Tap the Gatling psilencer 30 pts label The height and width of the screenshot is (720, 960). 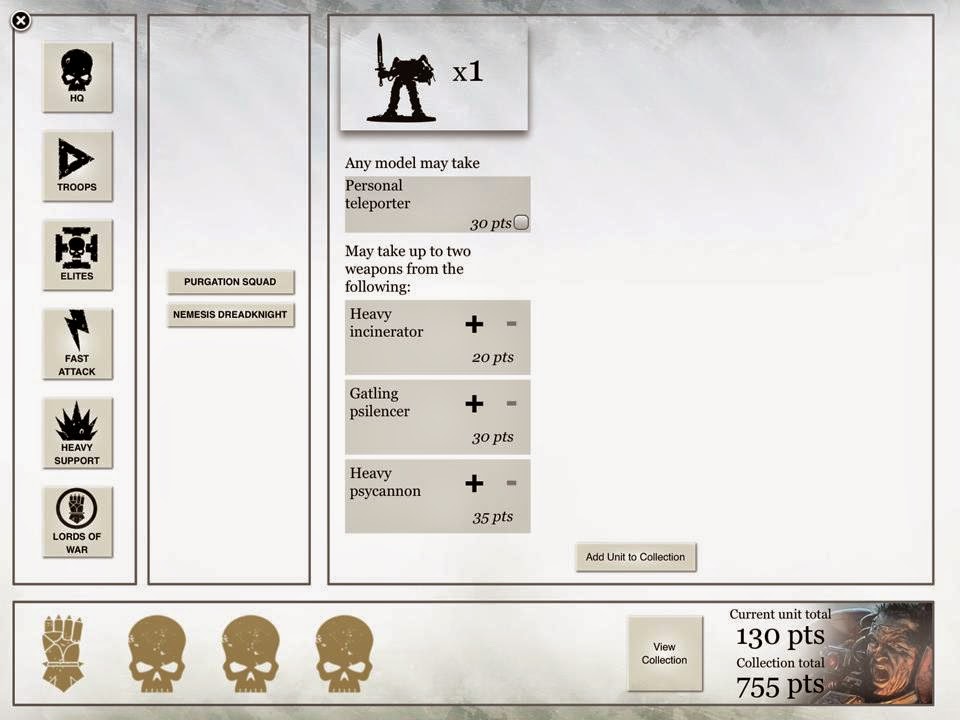coord(493,437)
